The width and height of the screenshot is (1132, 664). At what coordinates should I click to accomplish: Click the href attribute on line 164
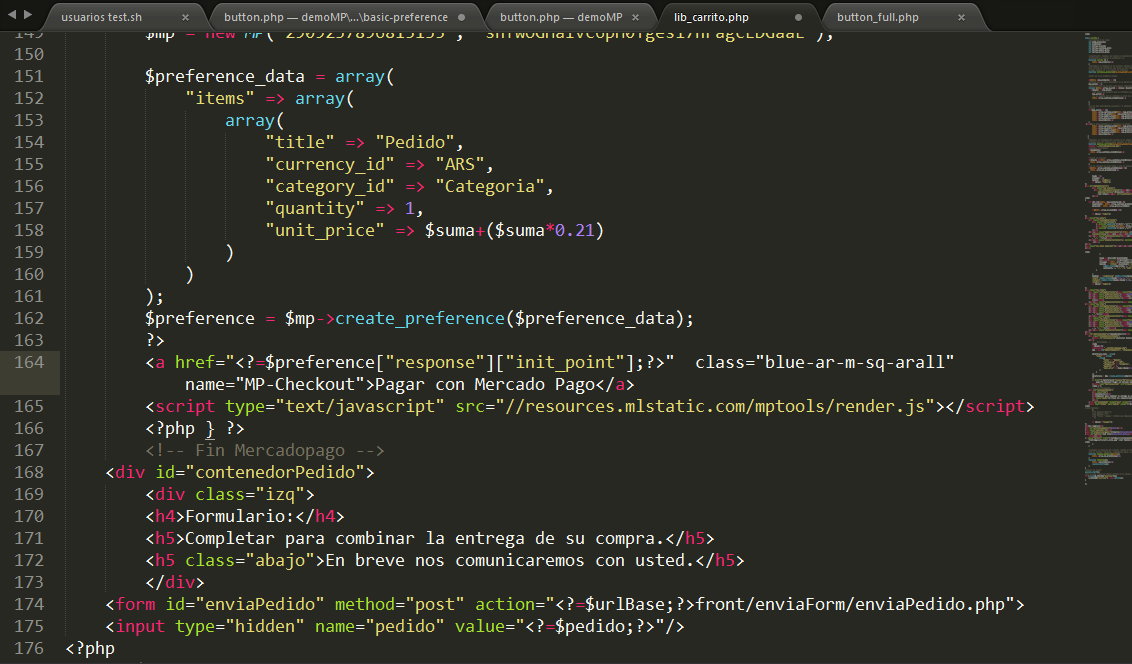(194, 362)
